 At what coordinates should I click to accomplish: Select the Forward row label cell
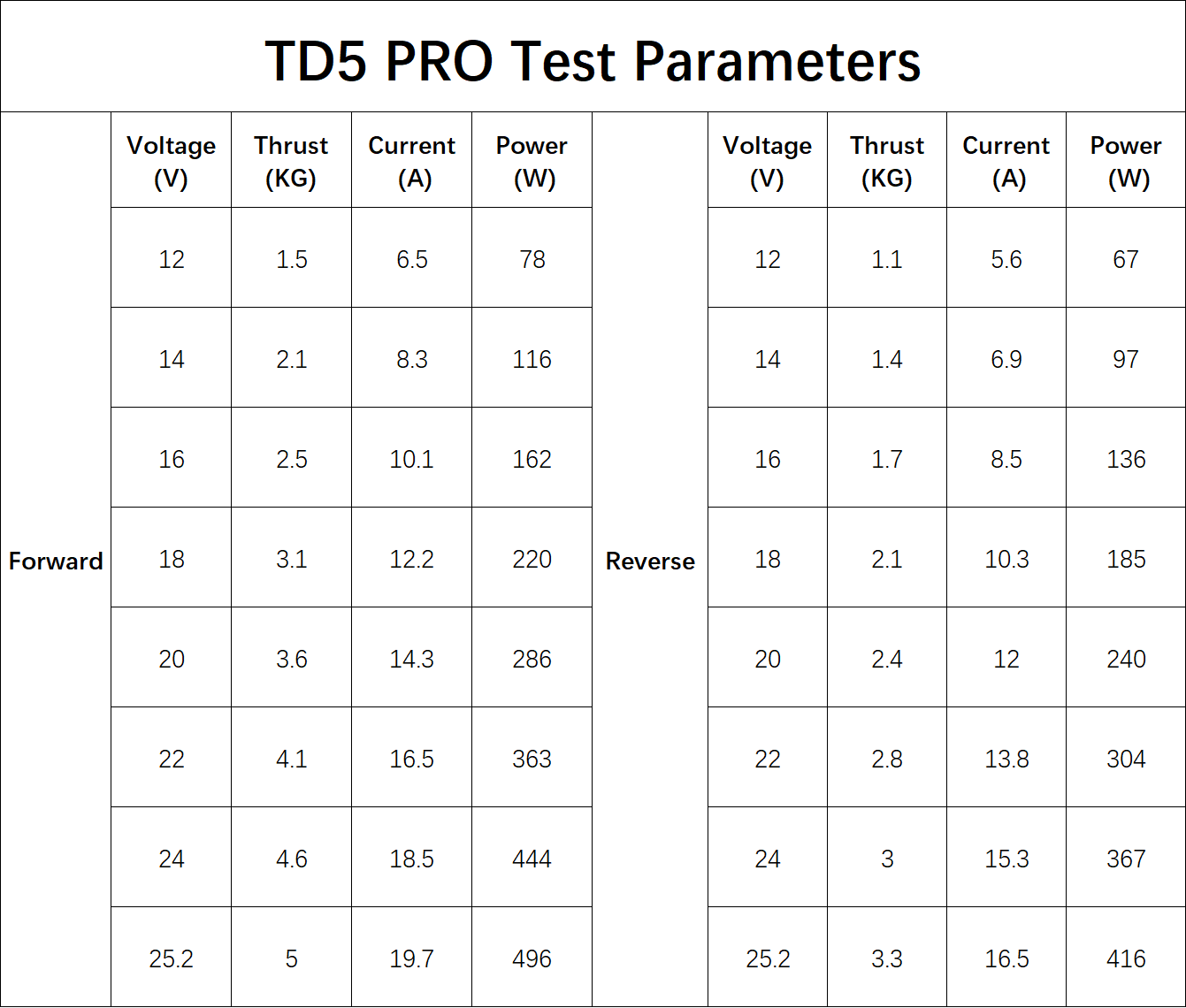point(56,561)
